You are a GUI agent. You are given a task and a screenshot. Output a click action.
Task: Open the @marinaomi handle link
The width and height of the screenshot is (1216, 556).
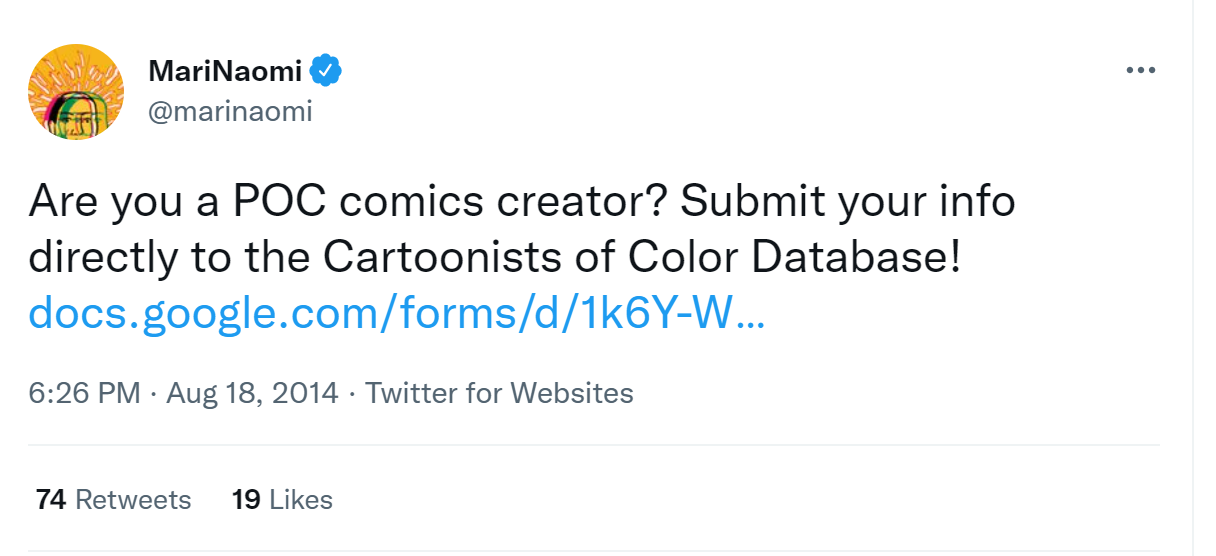(230, 111)
